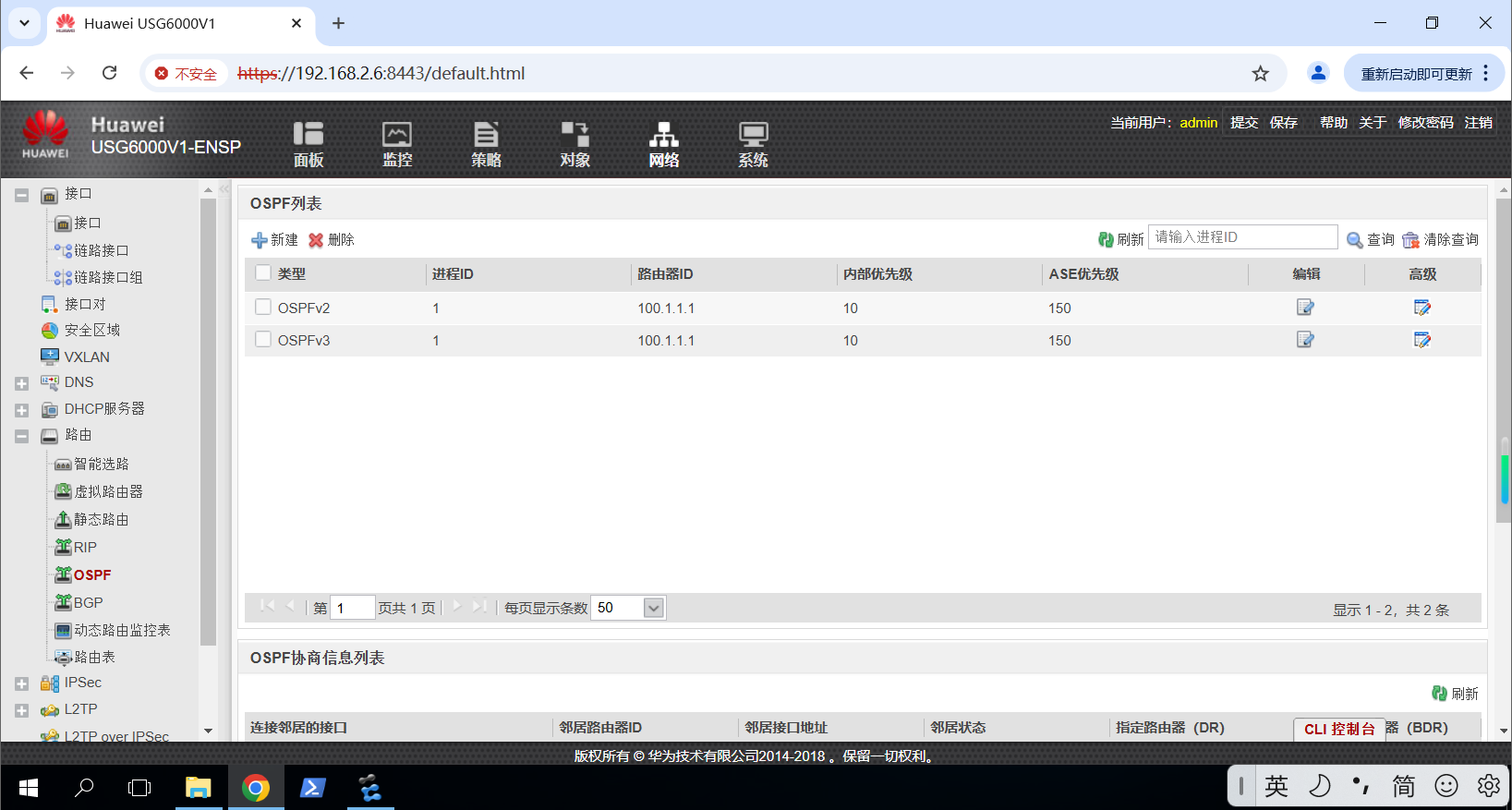
Task: Open 虚拟路由器 in sidebar
Action: (x=108, y=492)
